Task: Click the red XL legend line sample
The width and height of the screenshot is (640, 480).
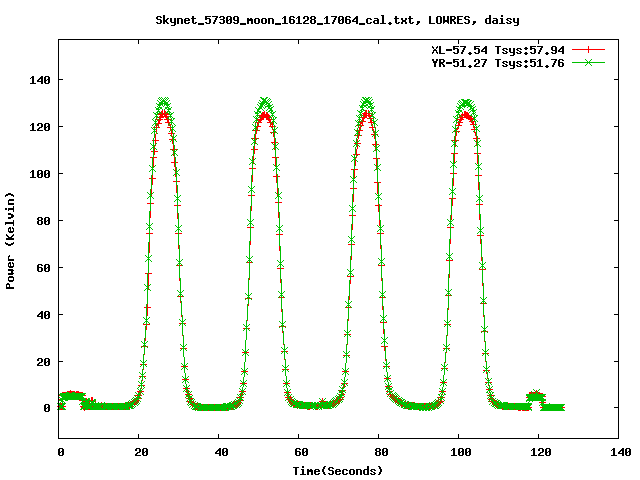Action: (x=588, y=50)
